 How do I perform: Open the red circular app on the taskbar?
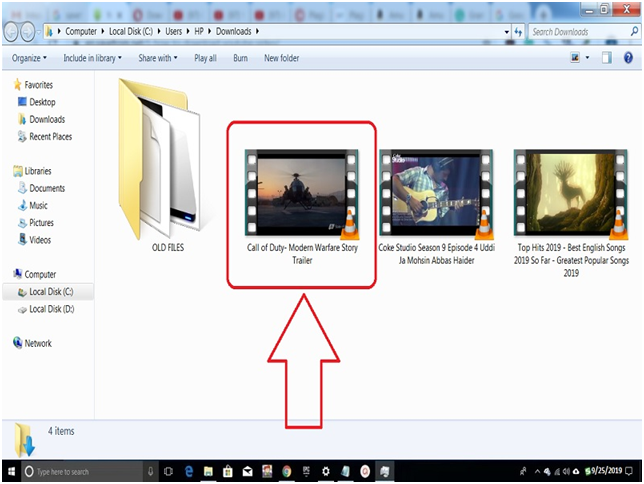[x=365, y=471]
